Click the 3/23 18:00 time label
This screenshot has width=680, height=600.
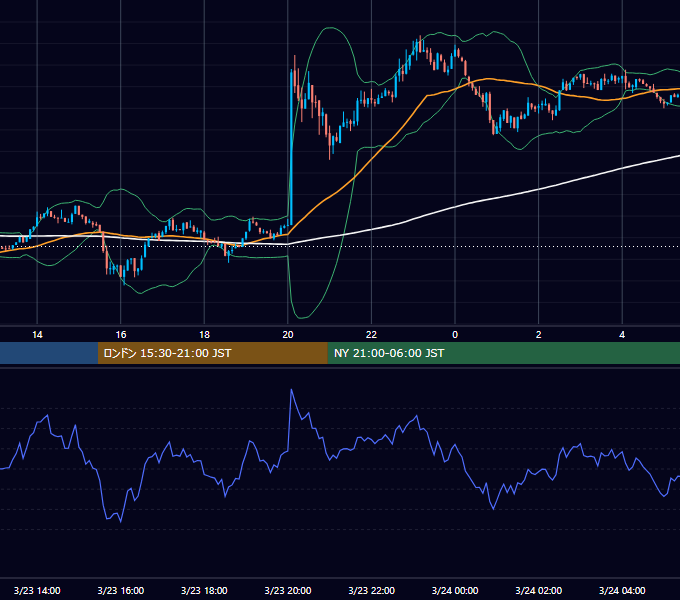pyautogui.click(x=204, y=590)
